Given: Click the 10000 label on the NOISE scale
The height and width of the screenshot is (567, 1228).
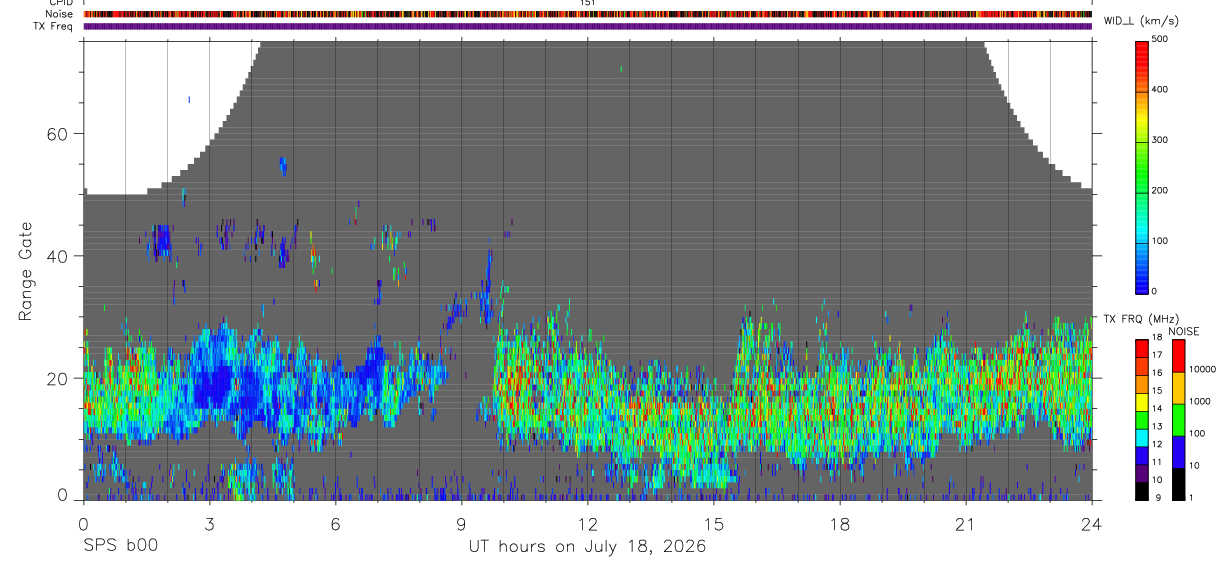Looking at the screenshot, I should [x=1203, y=369].
